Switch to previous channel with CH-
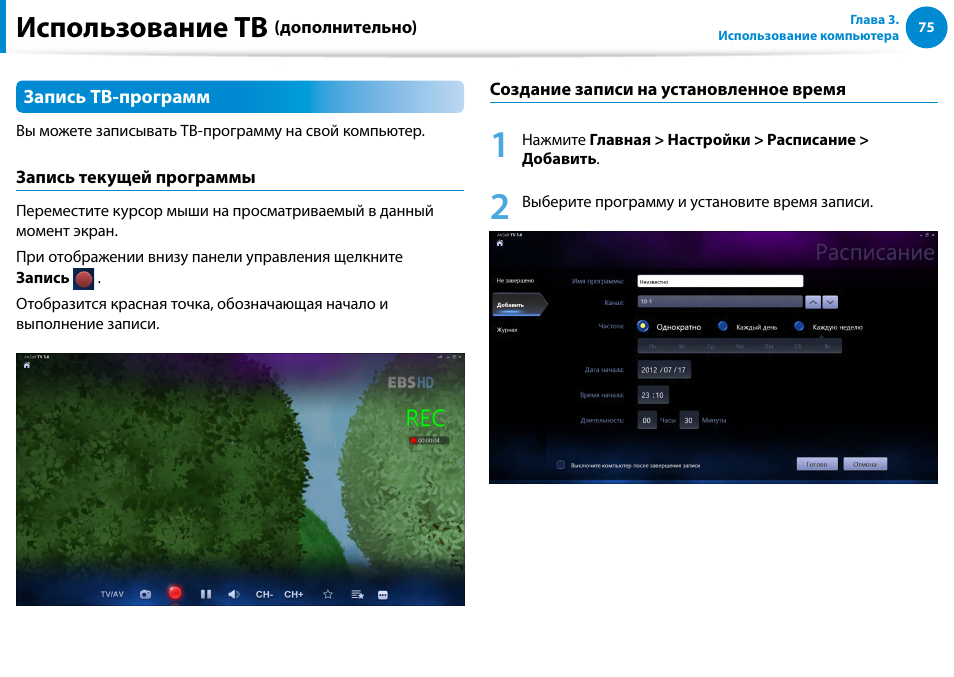This screenshot has height=677, width=954. tap(264, 594)
